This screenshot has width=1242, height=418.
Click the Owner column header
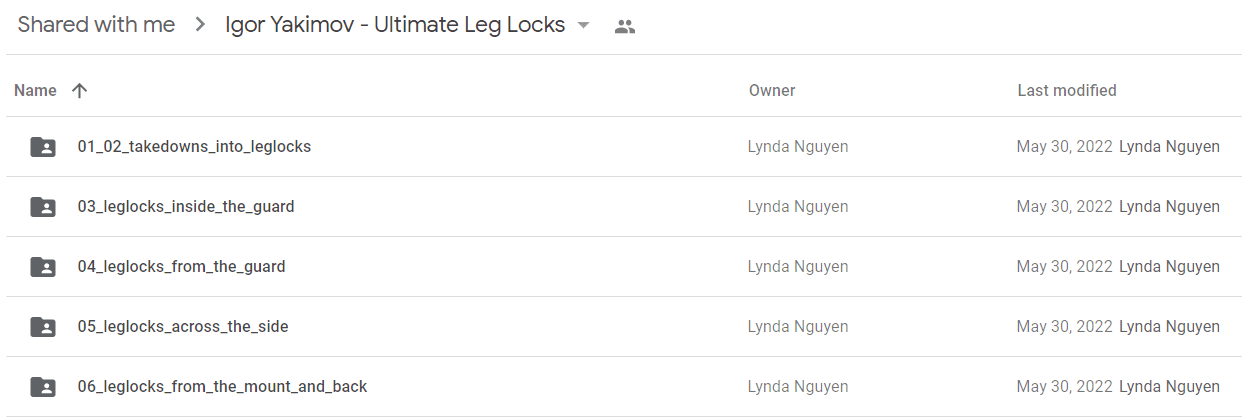tap(772, 90)
